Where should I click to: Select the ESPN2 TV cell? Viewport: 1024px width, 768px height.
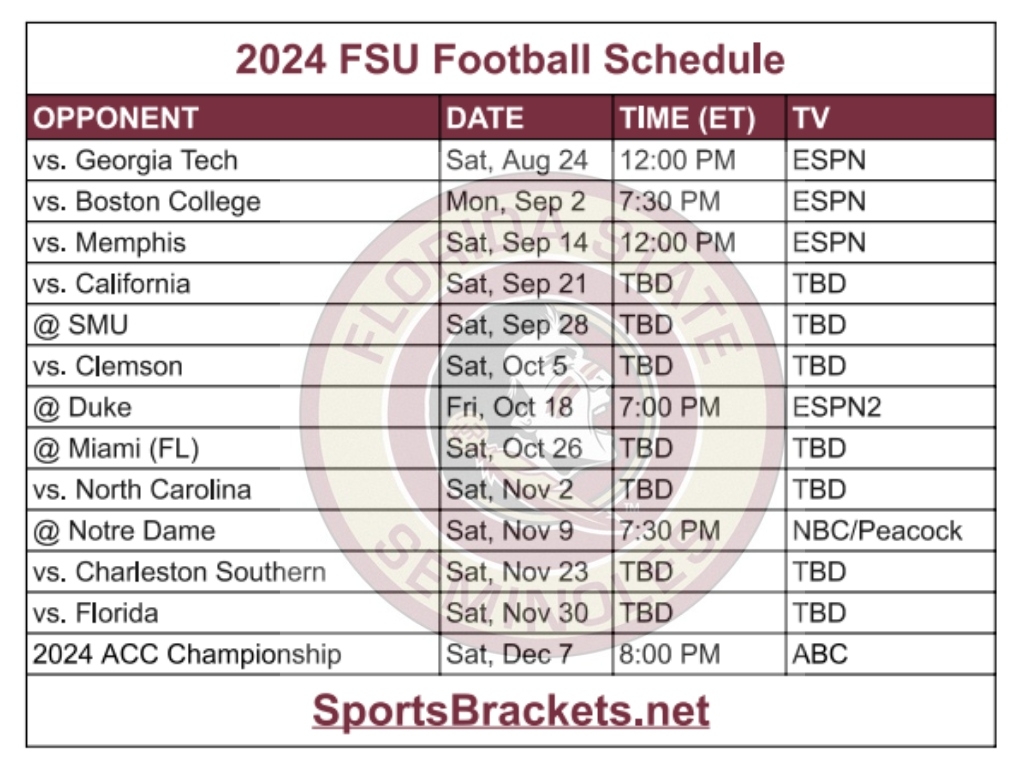coord(836,407)
